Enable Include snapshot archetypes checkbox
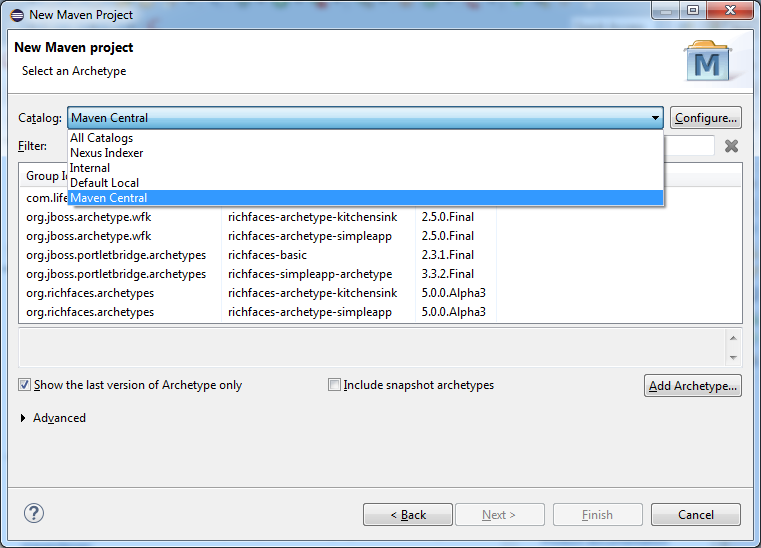The width and height of the screenshot is (761, 548). tap(334, 385)
